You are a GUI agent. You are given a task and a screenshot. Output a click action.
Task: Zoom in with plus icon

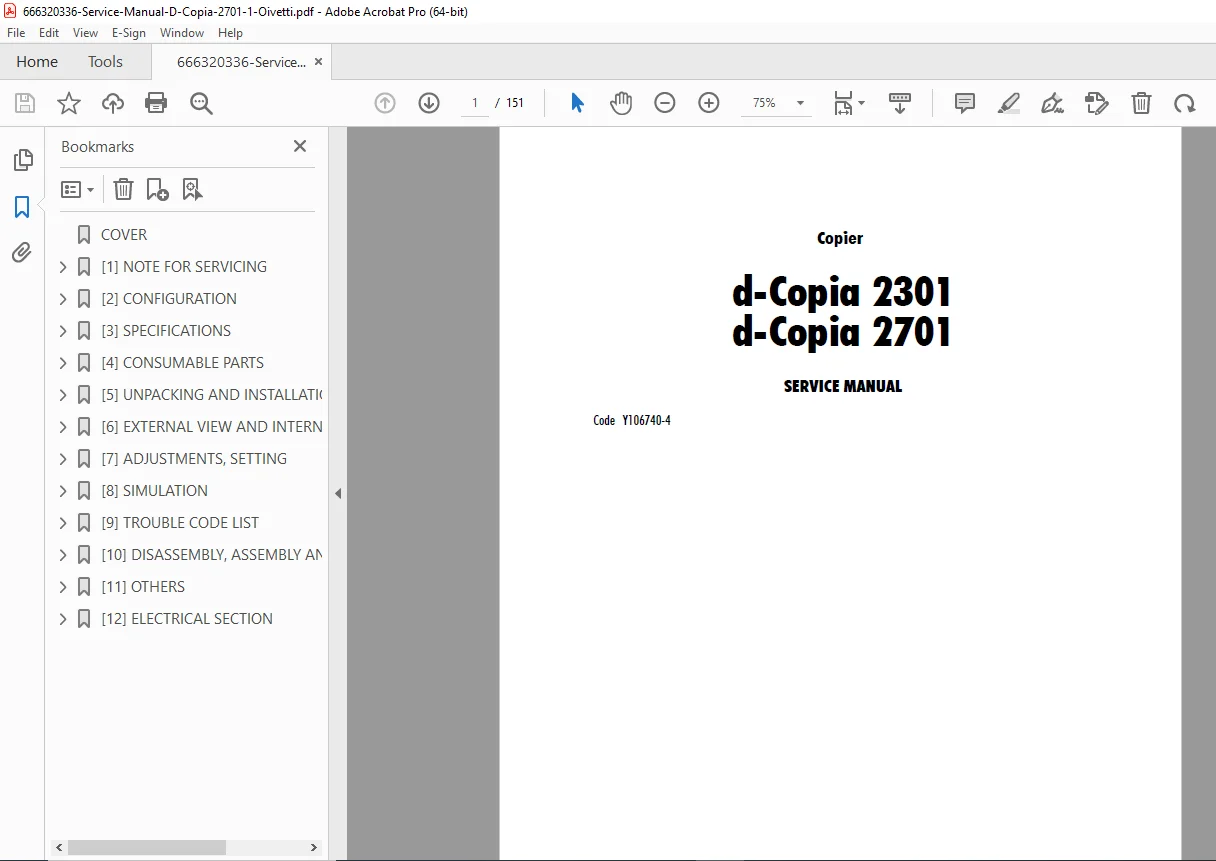709,103
